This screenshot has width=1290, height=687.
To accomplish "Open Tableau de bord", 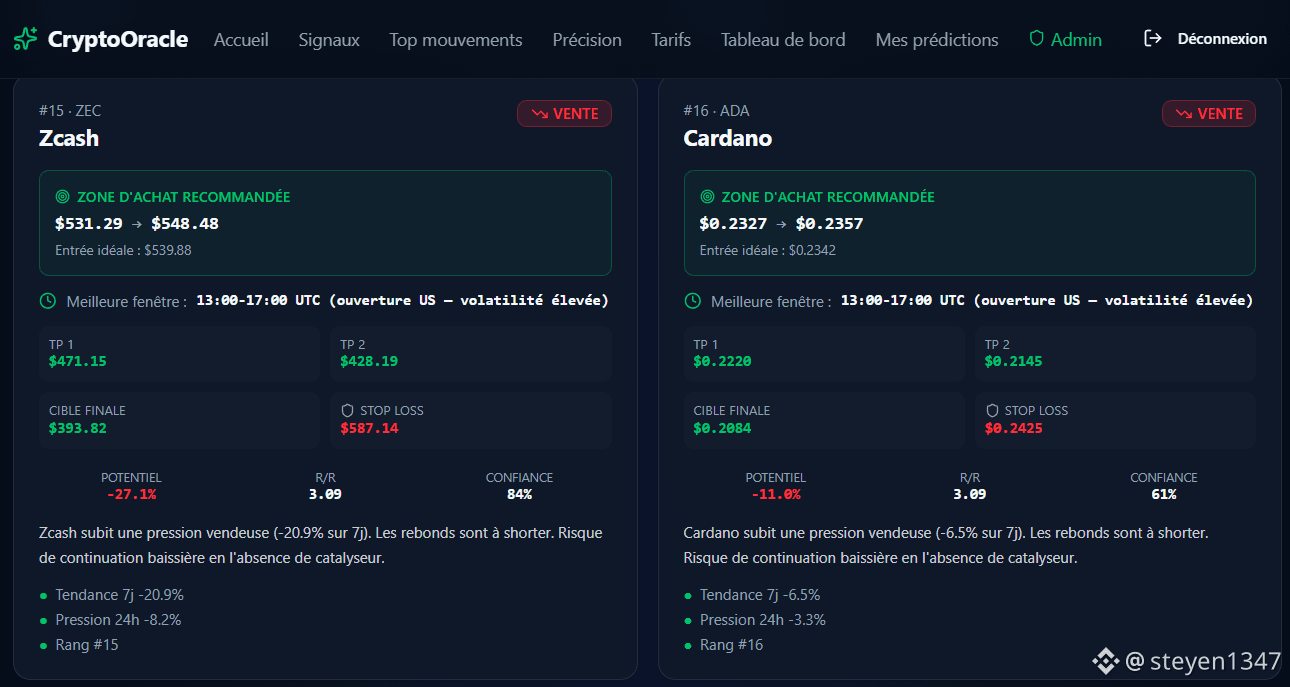I will coord(783,39).
